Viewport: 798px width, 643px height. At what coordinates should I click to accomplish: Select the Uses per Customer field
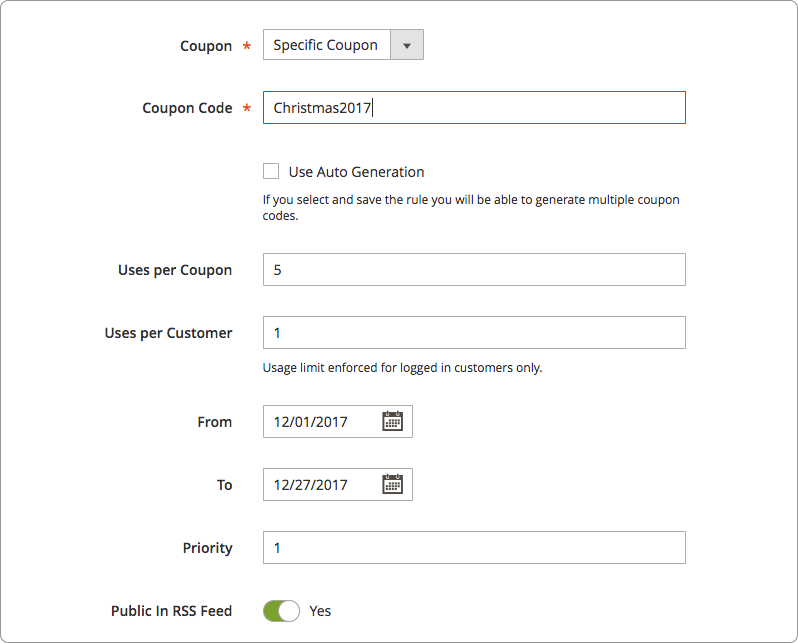coord(474,332)
